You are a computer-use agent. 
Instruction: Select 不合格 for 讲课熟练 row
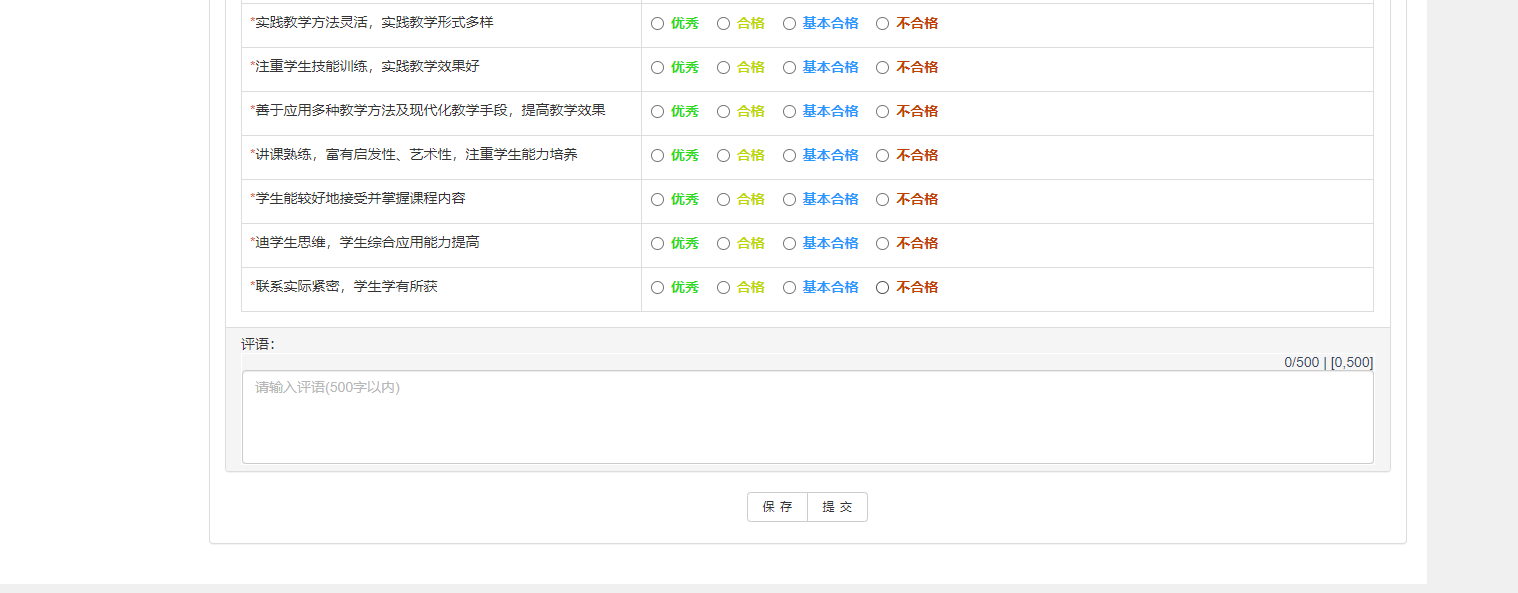(x=882, y=156)
